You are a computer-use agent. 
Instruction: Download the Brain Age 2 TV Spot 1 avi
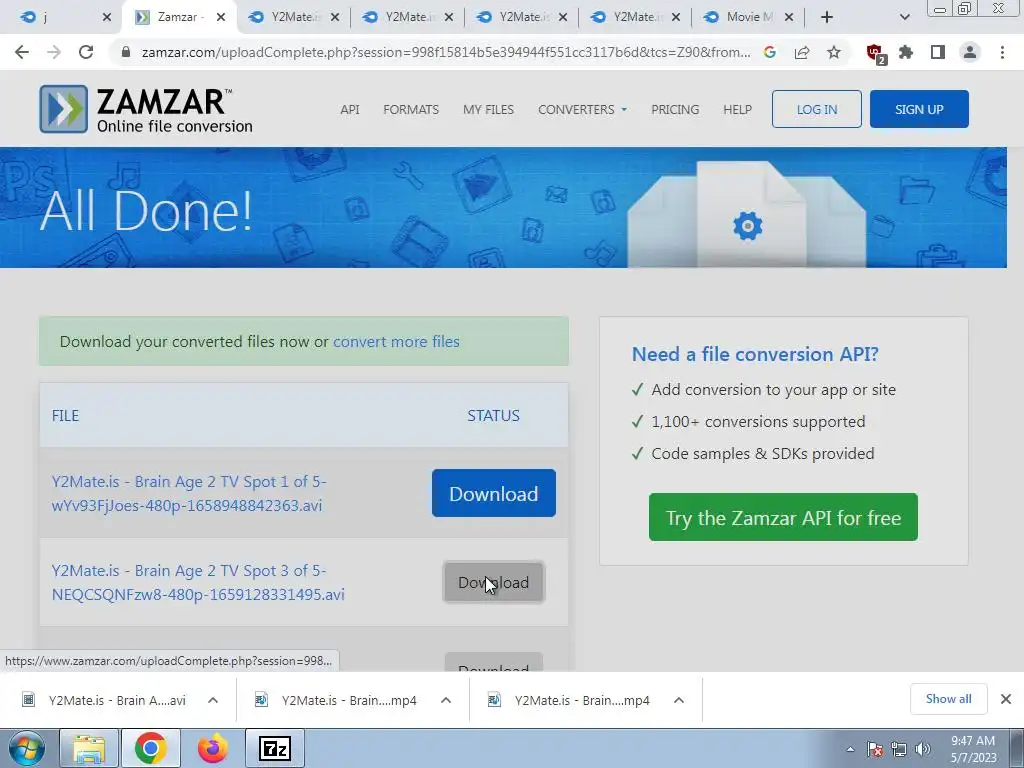click(494, 493)
